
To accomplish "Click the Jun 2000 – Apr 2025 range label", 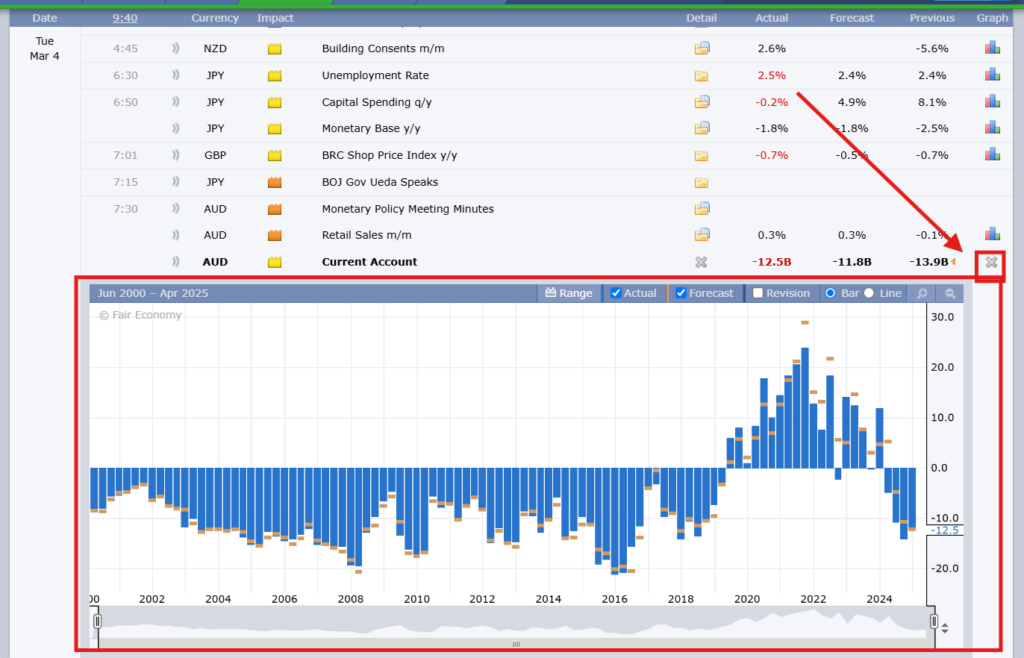I will 153,293.
